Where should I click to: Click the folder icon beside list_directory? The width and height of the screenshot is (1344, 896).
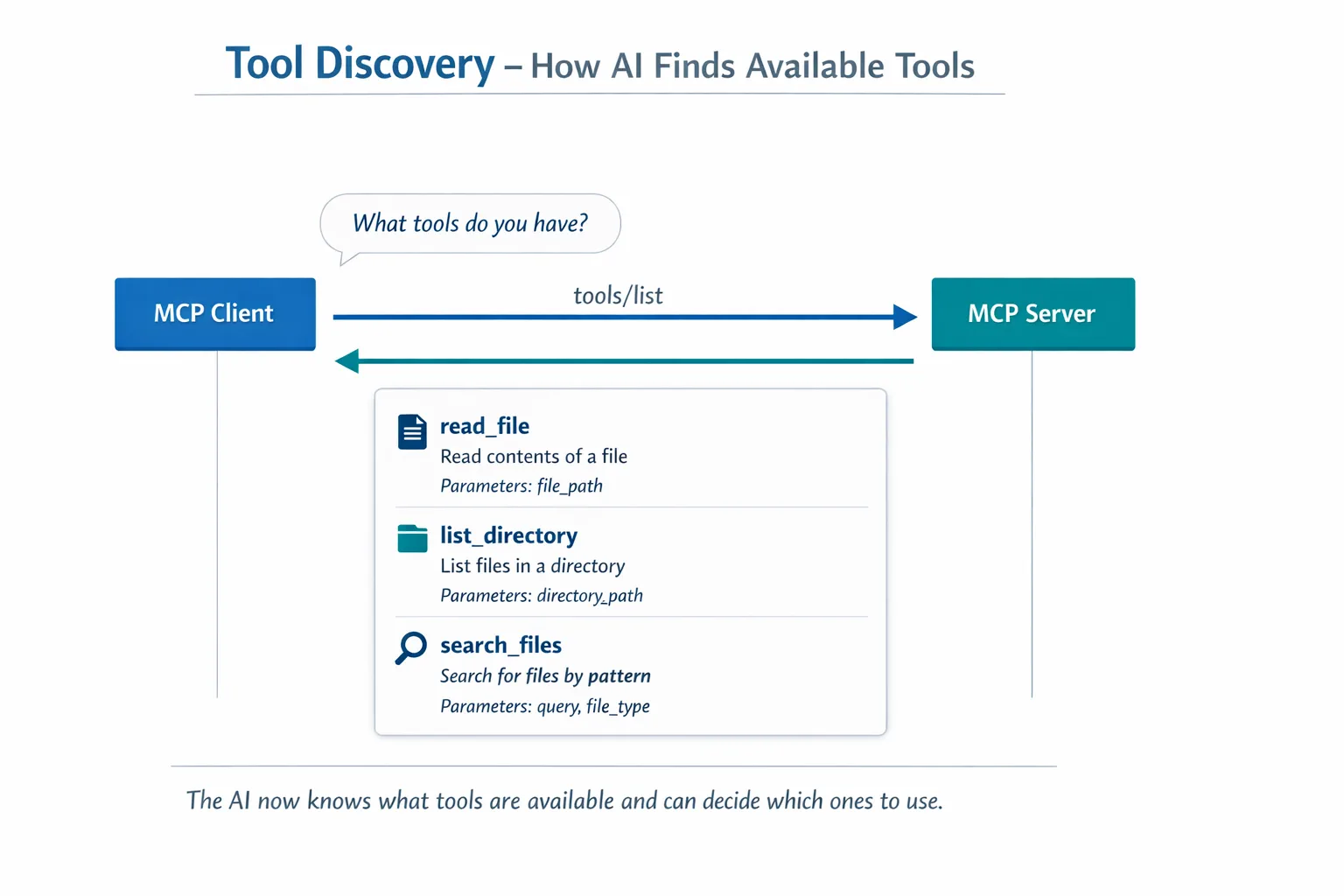click(412, 538)
